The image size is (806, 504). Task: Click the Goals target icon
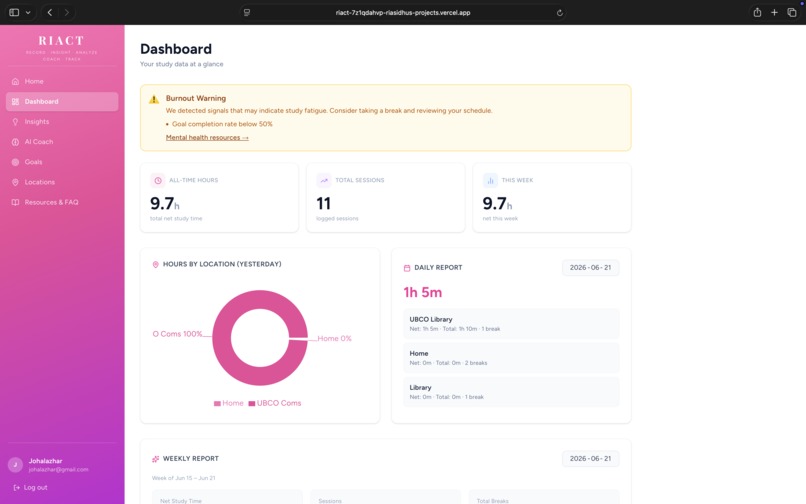tap(15, 162)
